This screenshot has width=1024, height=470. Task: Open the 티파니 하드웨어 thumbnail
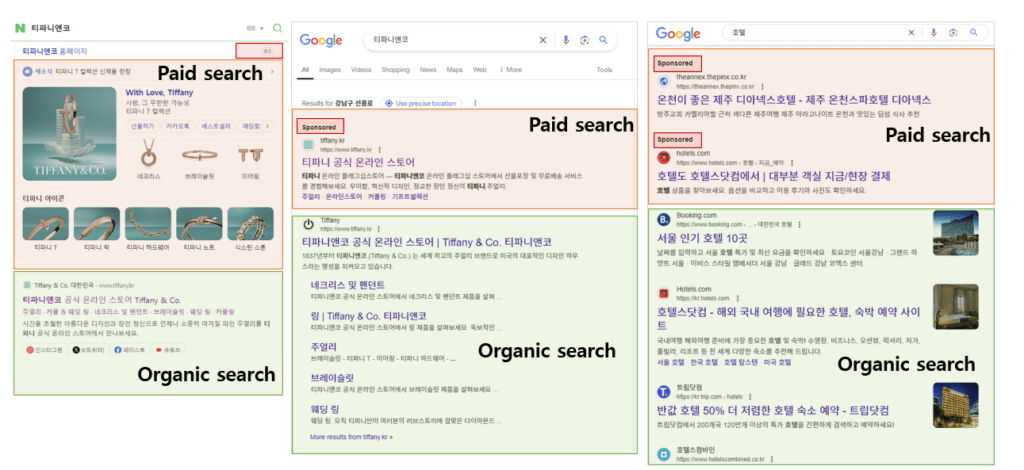coord(148,224)
